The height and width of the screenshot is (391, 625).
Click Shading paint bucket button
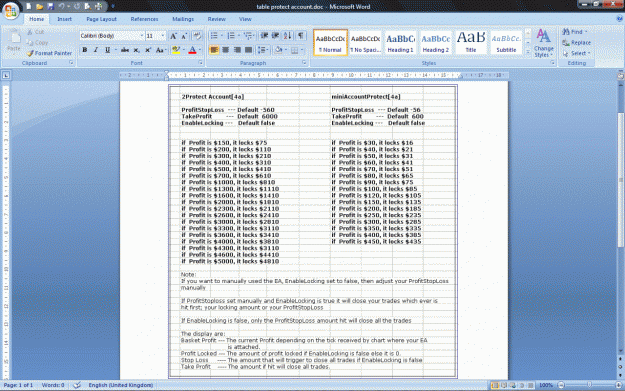point(278,50)
